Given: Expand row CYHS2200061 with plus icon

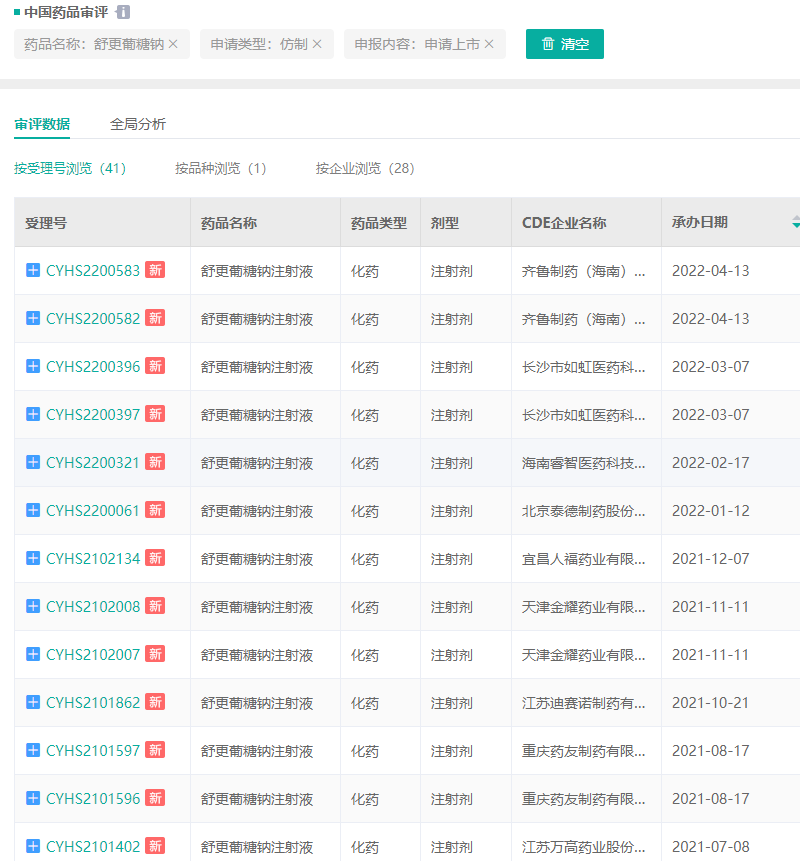Looking at the screenshot, I should tap(33, 510).
